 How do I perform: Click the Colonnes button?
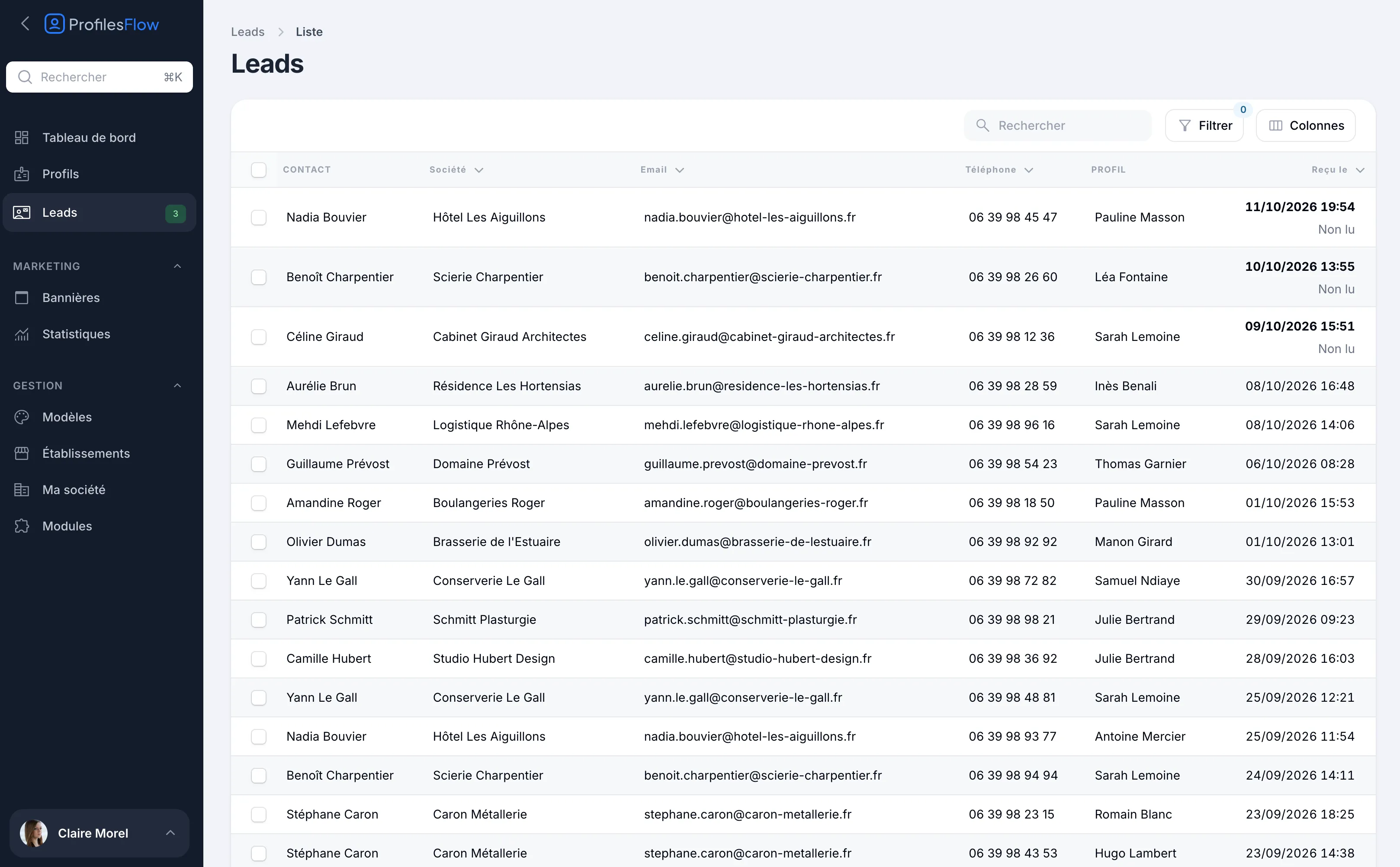(x=1305, y=125)
